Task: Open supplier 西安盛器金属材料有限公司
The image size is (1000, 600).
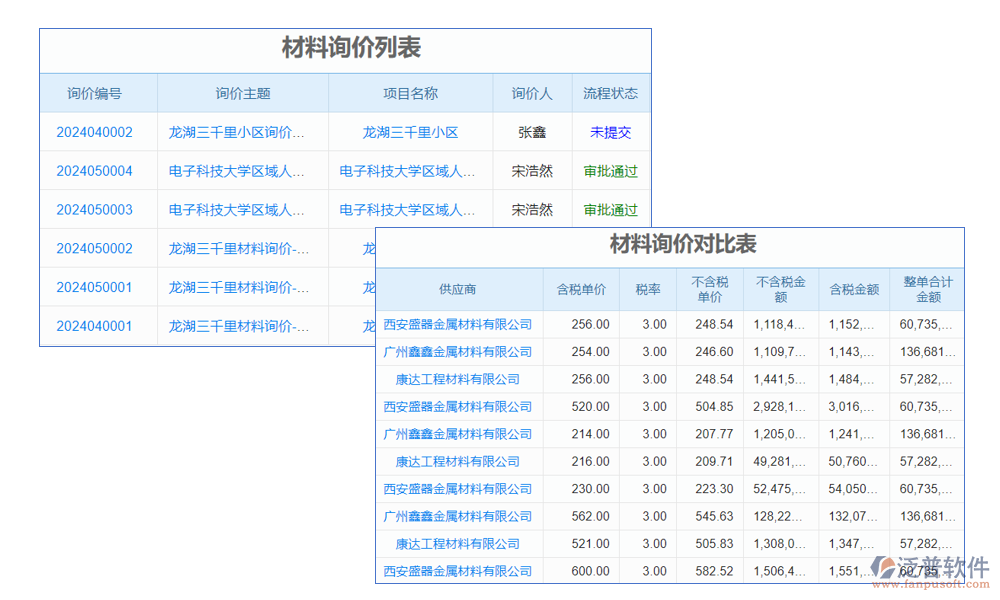Action: (457, 324)
